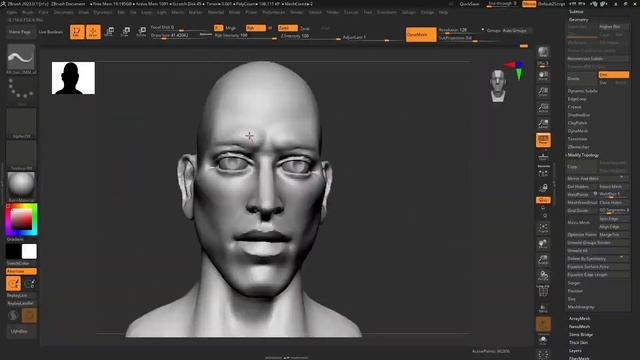
Task: Click the Frame view icon
Action: 543,228
